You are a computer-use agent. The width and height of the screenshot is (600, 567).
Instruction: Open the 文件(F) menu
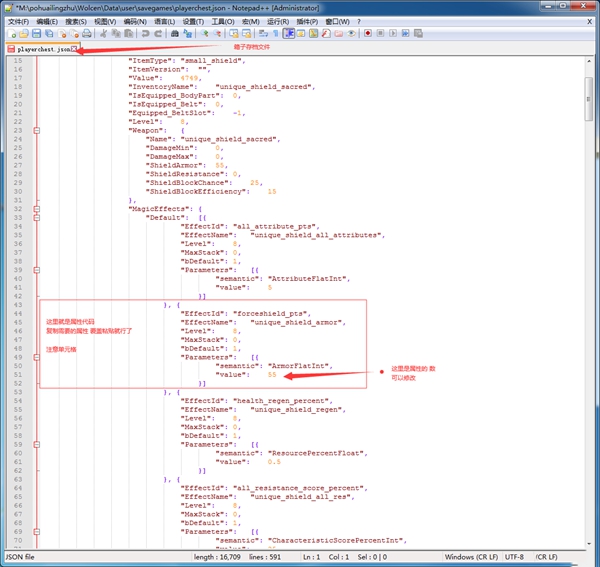click(18, 22)
